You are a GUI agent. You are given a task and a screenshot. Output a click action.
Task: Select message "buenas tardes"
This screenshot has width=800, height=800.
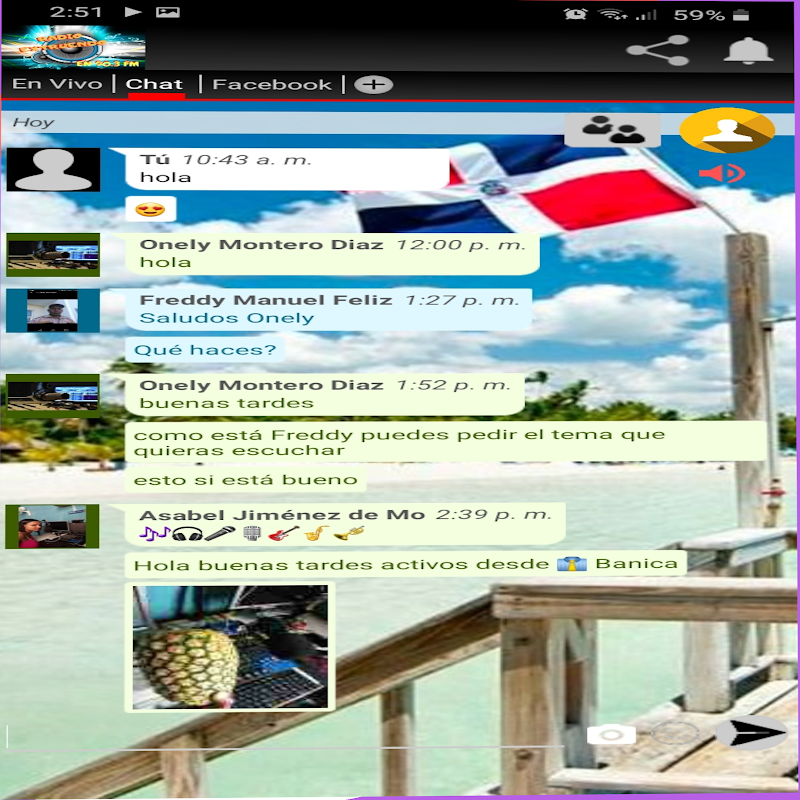[227, 403]
